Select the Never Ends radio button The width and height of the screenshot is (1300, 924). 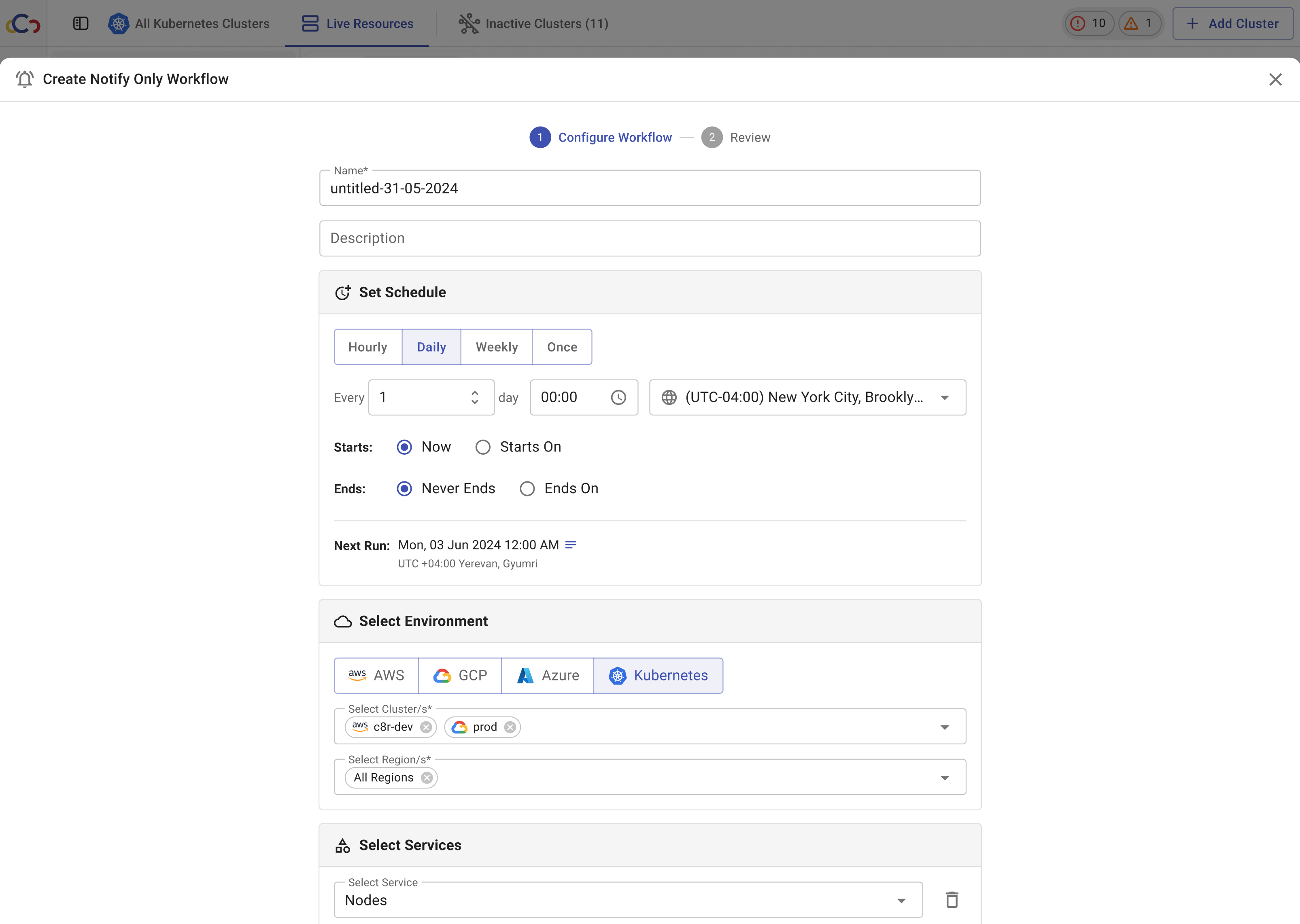click(404, 489)
